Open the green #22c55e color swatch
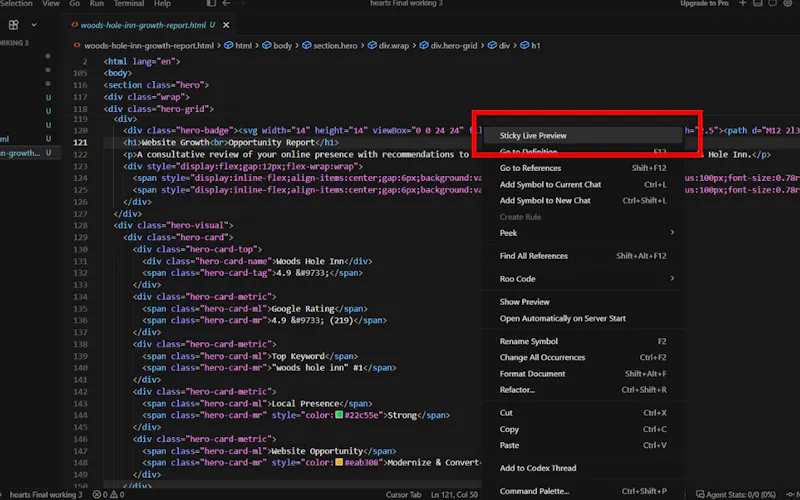Screen dimensions: 800x500 339,415
